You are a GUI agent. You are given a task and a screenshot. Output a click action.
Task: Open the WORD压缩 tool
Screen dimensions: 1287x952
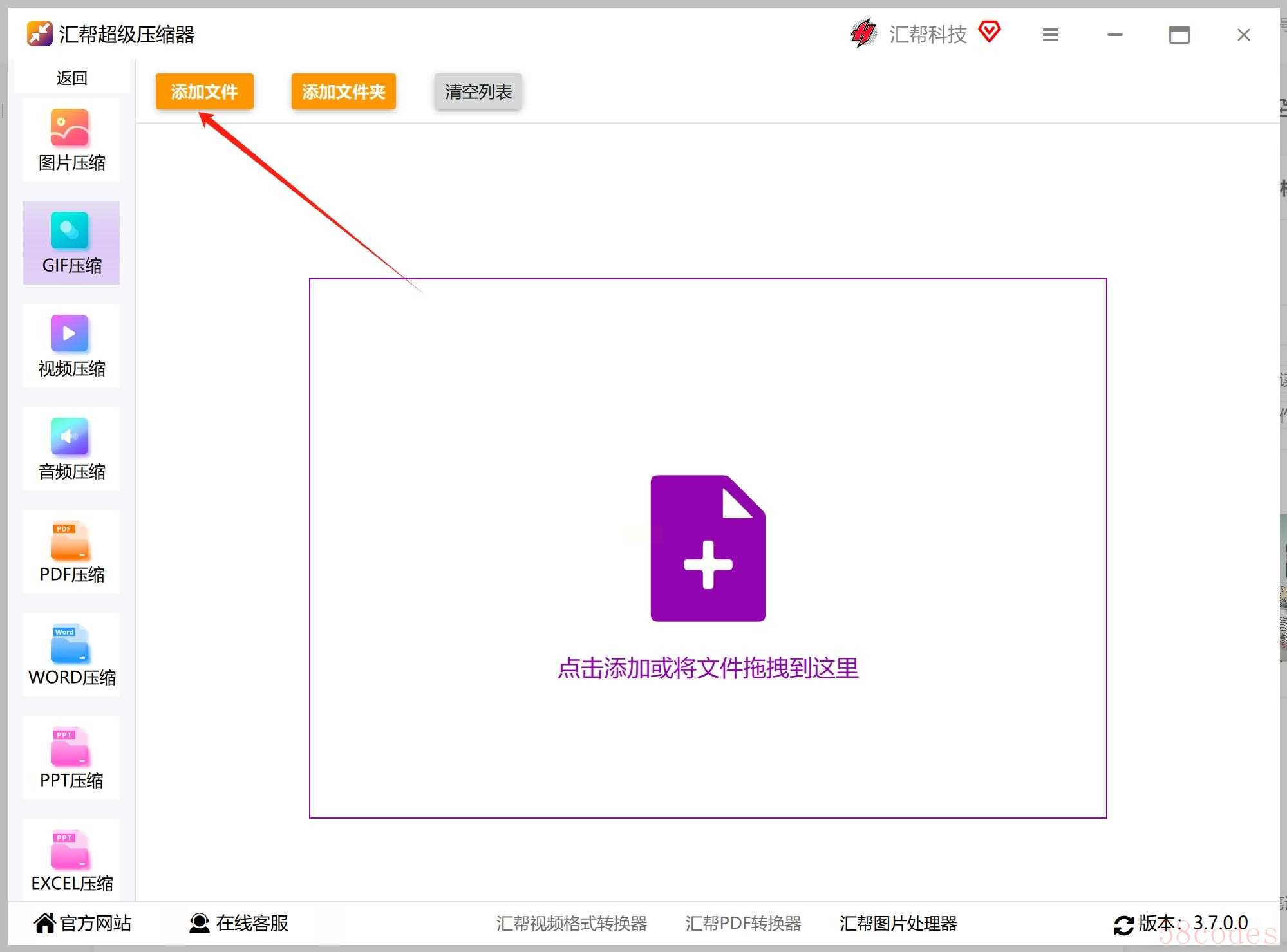71,655
